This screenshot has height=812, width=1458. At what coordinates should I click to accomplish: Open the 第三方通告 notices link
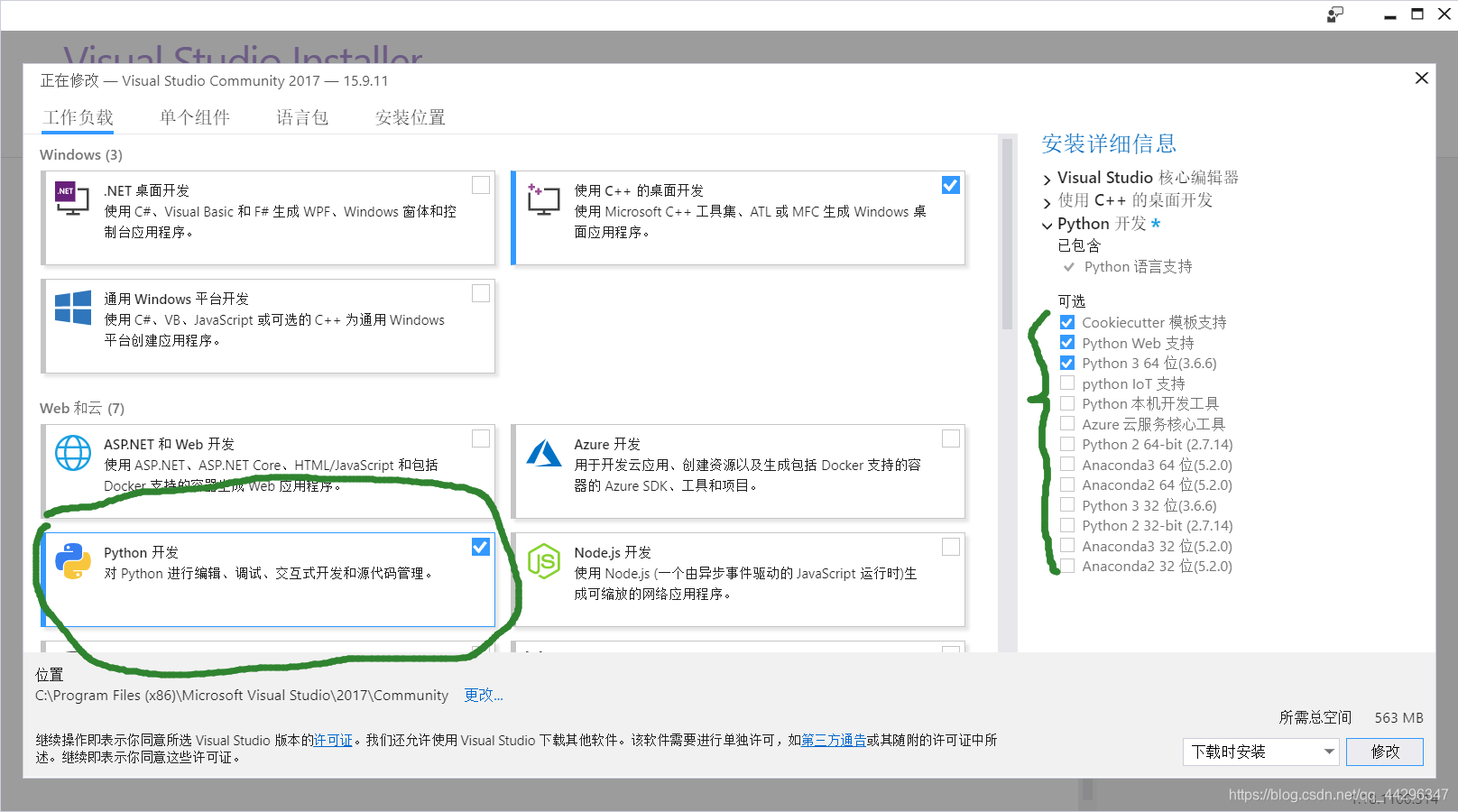pos(834,740)
